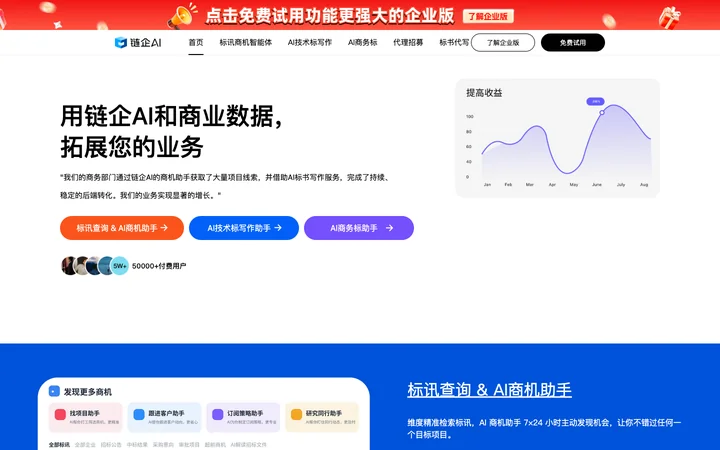
Task: Select the 招标公告 filter tab
Action: (x=111, y=444)
